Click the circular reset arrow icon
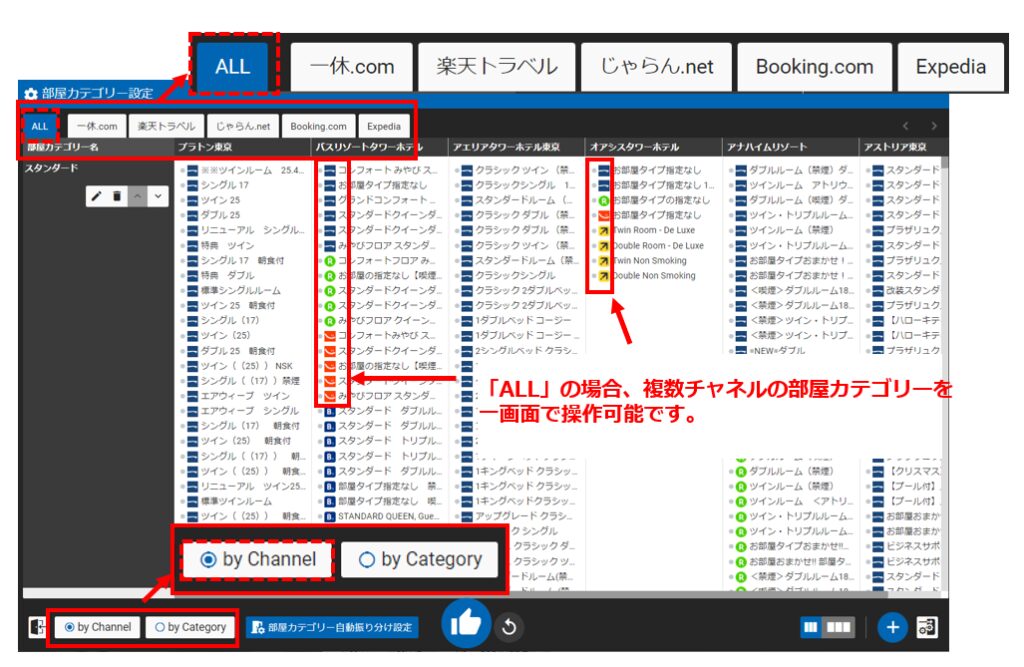Screen dimensions: 1024x667 [509, 627]
